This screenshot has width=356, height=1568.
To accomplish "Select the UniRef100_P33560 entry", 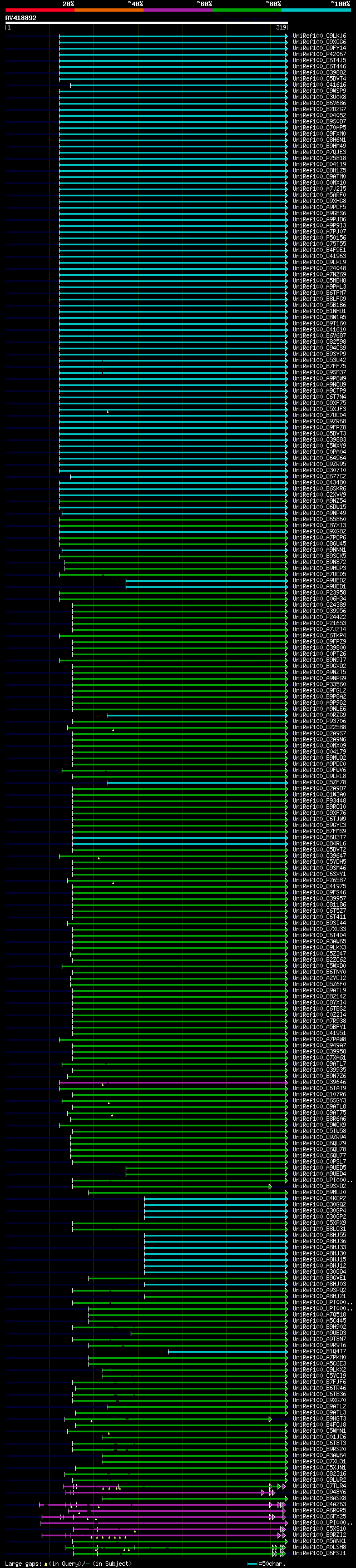I will point(319,685).
